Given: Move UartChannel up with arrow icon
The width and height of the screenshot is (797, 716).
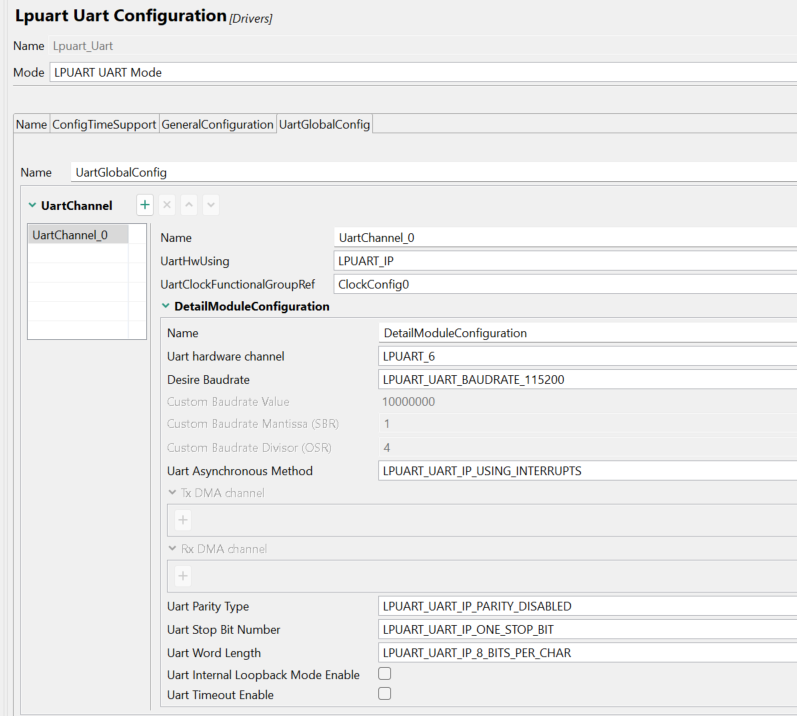Looking at the screenshot, I should [x=189, y=205].
